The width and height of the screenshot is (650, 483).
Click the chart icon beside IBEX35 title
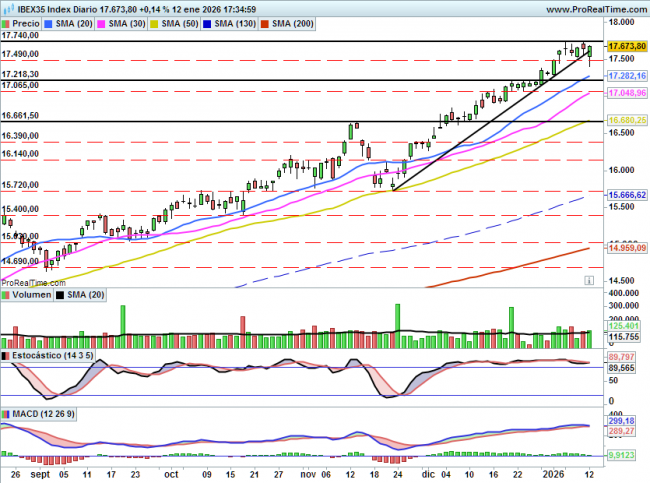(8, 9)
